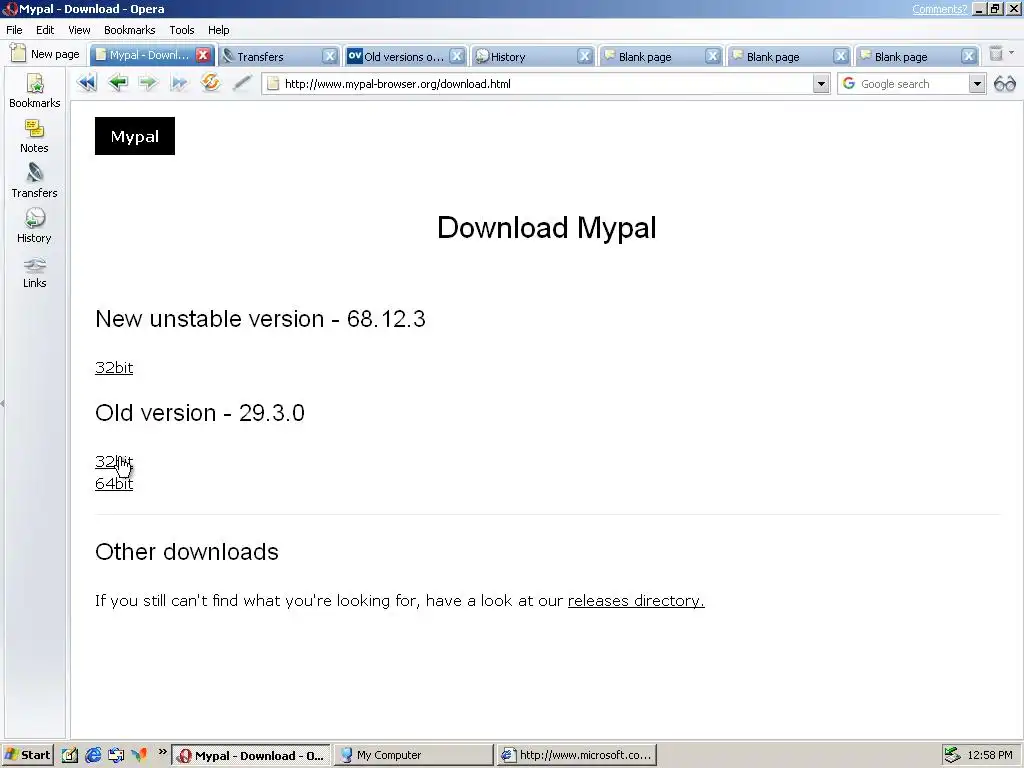Click the glasses view icon

1004,84
